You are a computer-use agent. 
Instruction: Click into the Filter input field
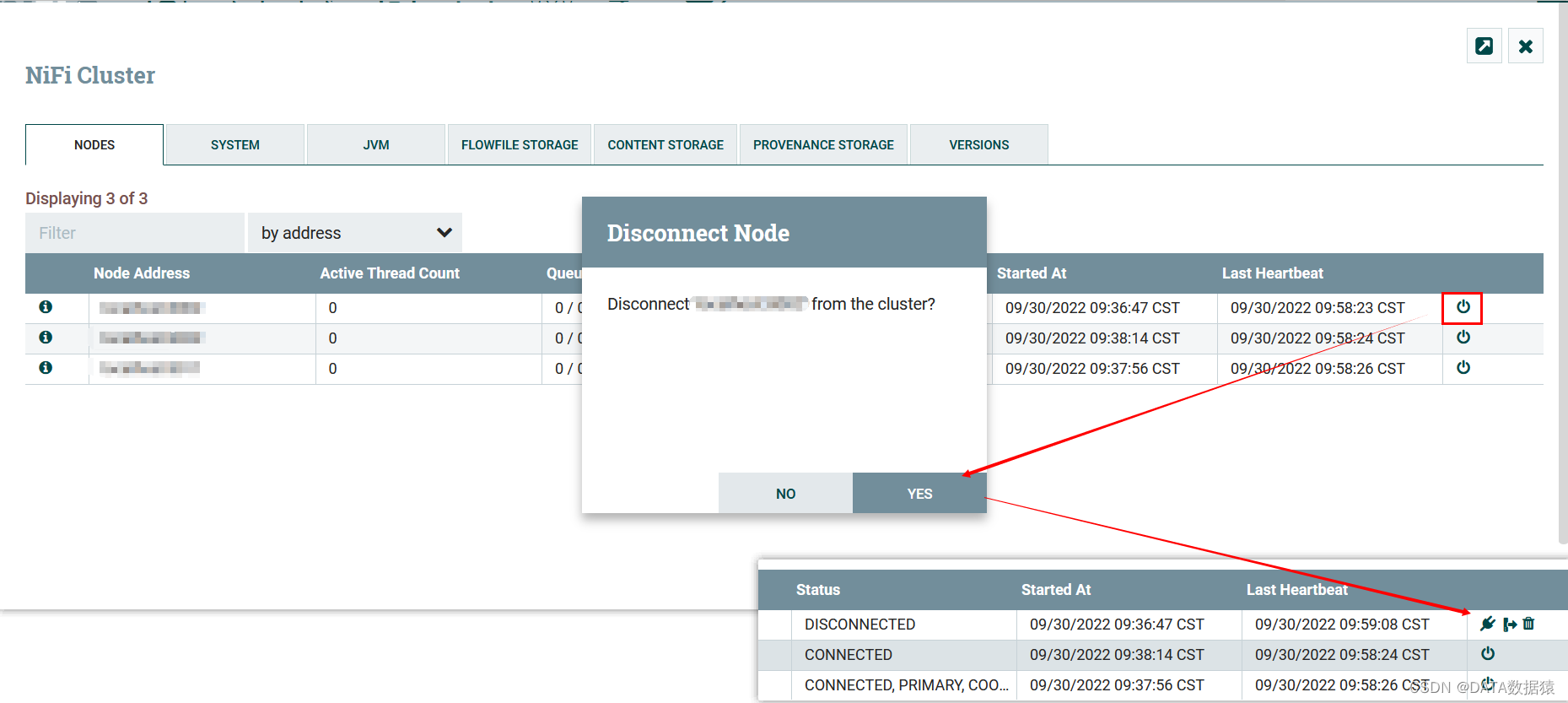click(x=135, y=233)
